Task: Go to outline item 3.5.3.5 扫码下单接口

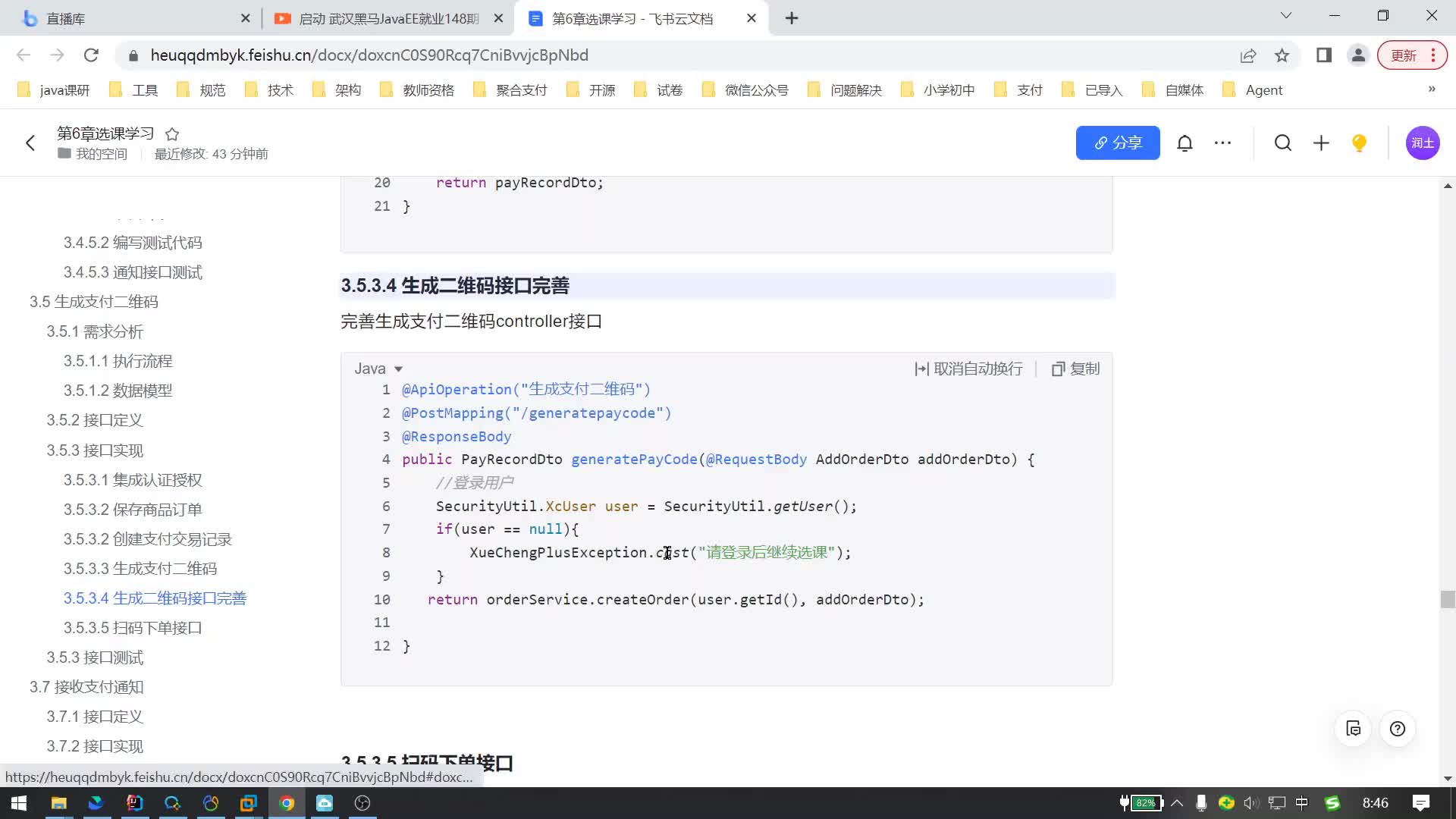Action: 133,628
